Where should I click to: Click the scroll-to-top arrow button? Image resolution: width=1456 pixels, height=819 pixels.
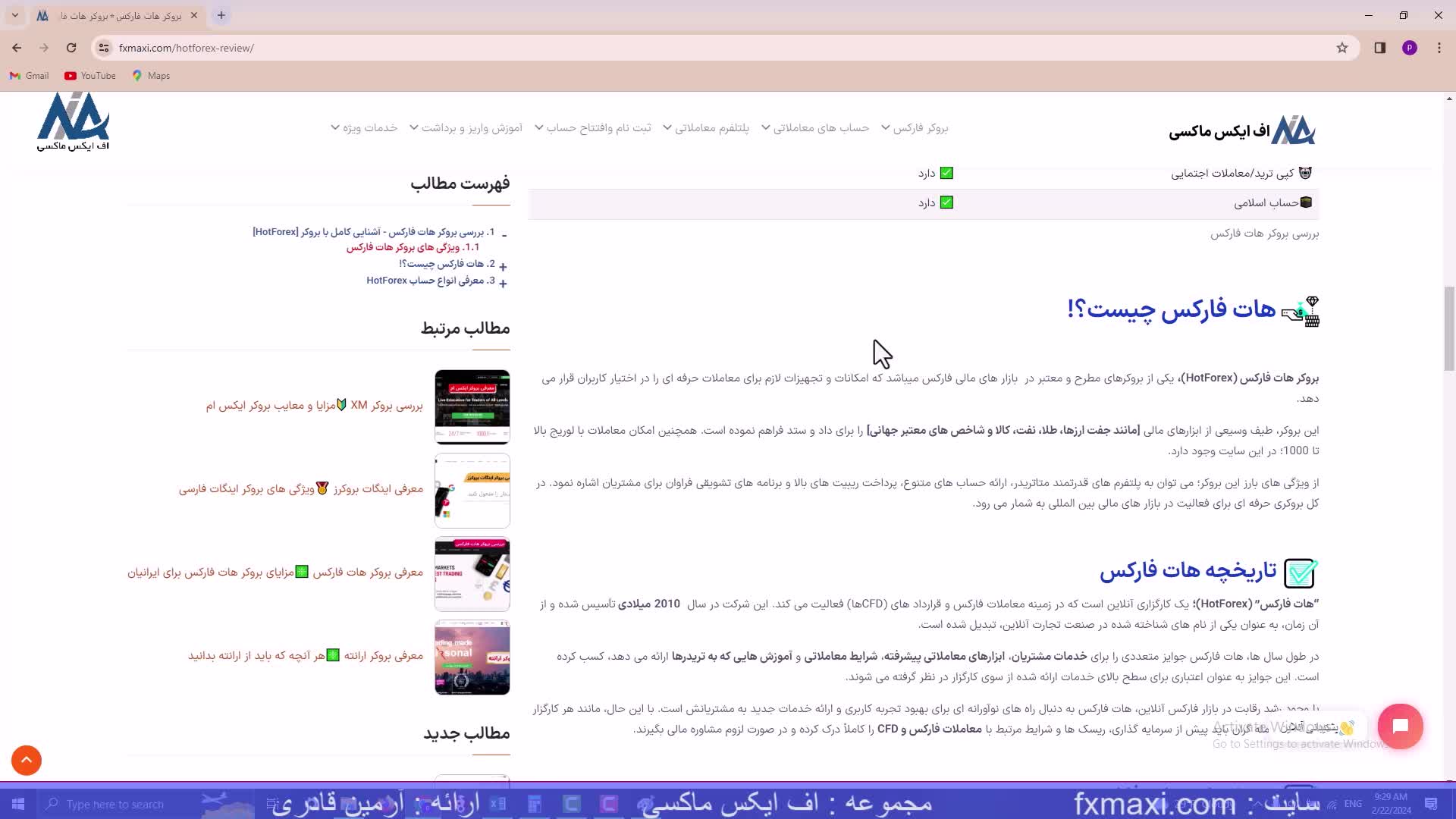[27, 760]
